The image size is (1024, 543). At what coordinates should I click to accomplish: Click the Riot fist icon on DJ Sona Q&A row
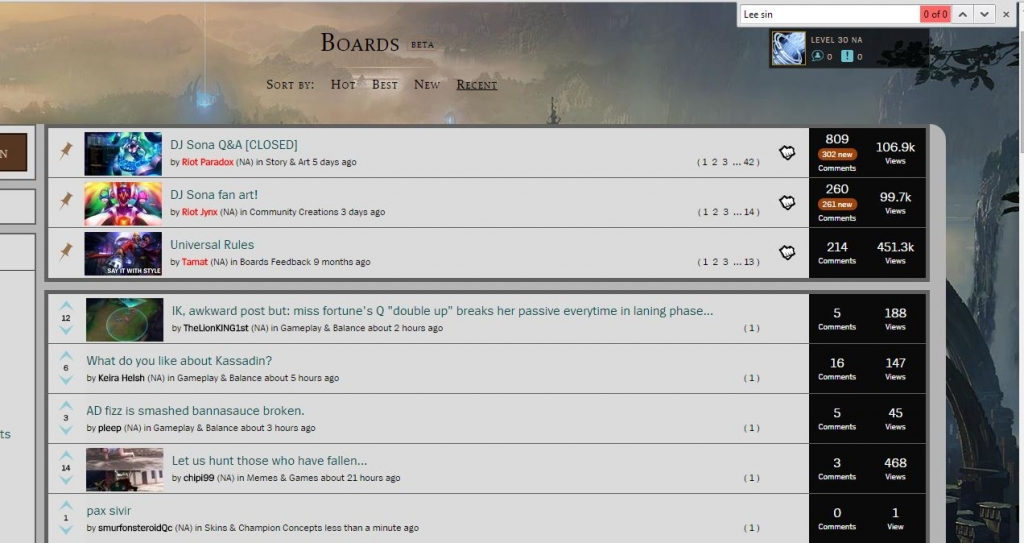[x=787, y=153]
